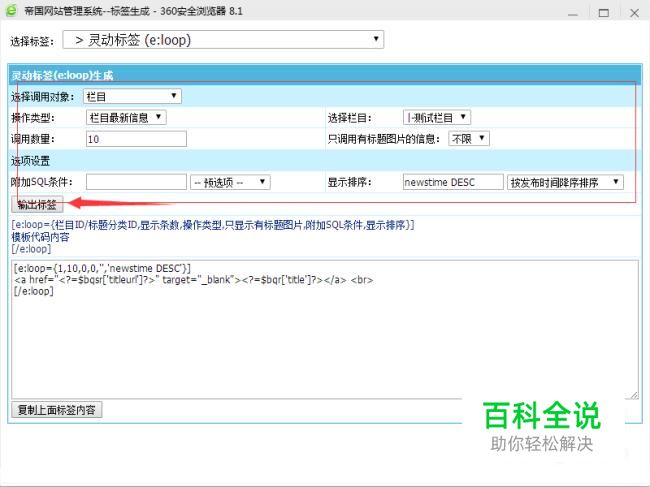Maximize the browser window
650x487 pixels.
[604, 13]
